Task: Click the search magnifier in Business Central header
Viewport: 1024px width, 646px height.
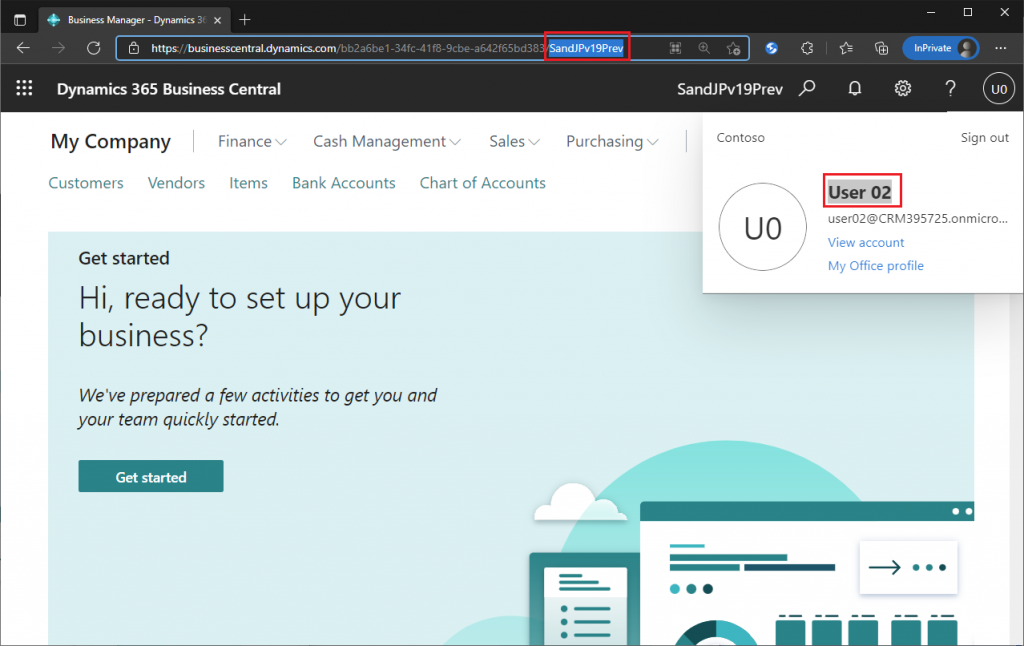Action: 807,88
